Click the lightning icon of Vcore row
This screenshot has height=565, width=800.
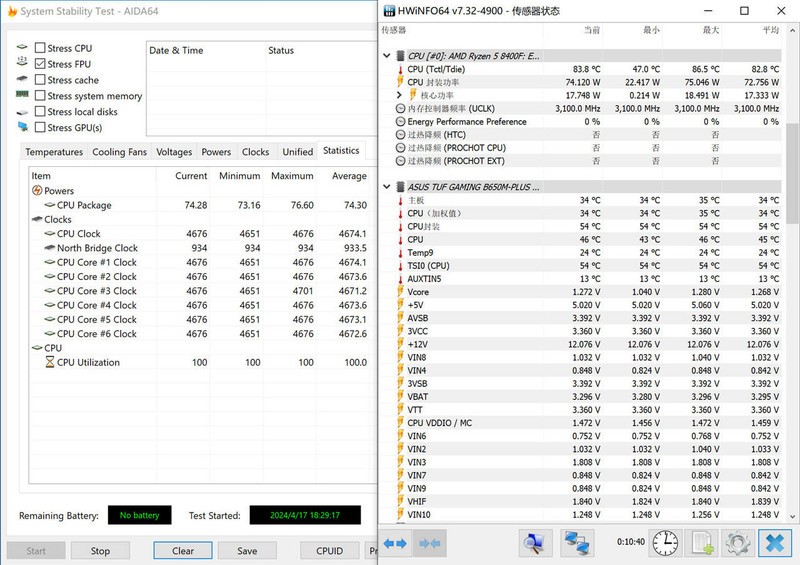(x=401, y=291)
